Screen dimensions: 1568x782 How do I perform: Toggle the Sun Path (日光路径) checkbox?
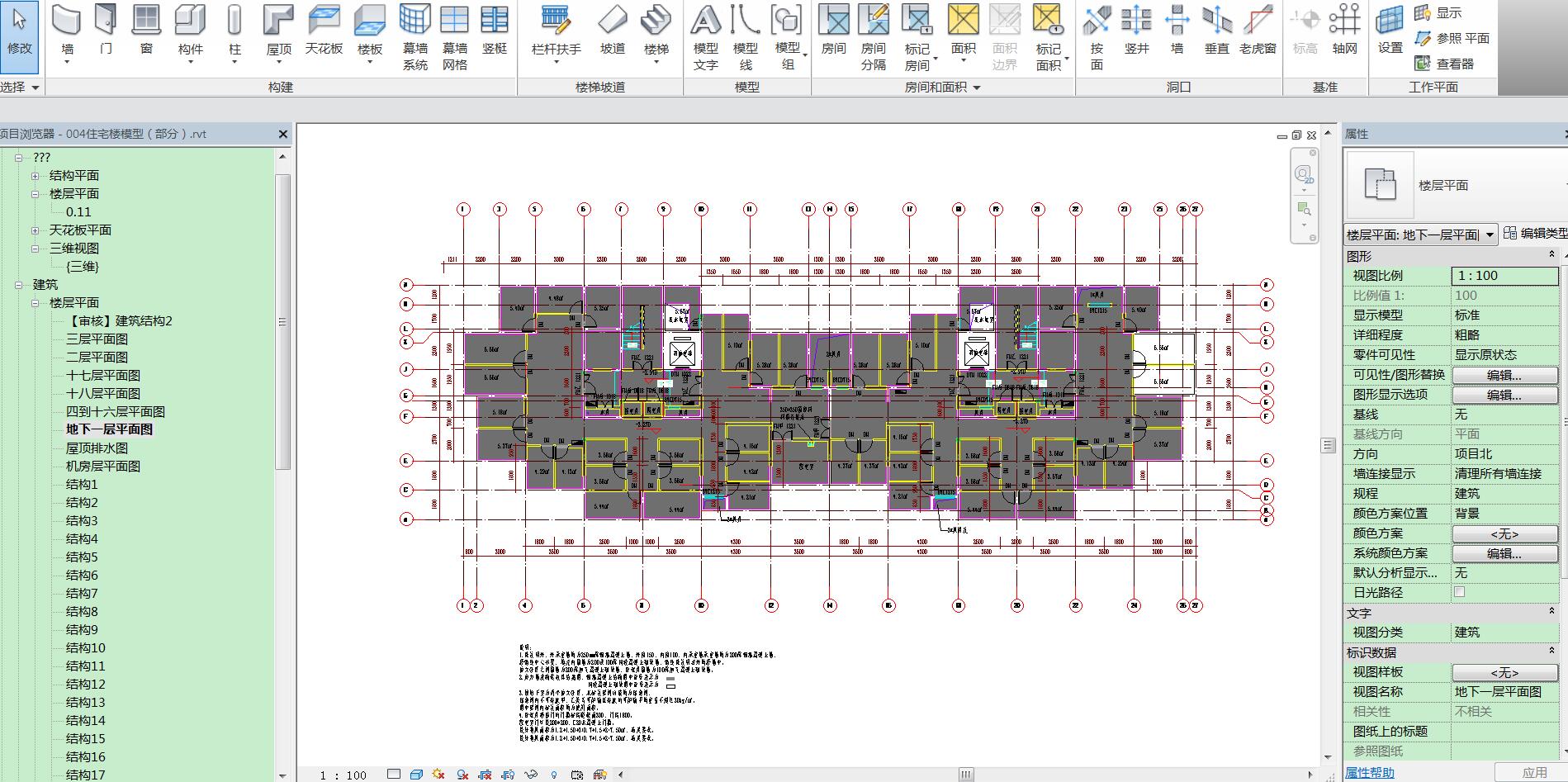[1459, 592]
